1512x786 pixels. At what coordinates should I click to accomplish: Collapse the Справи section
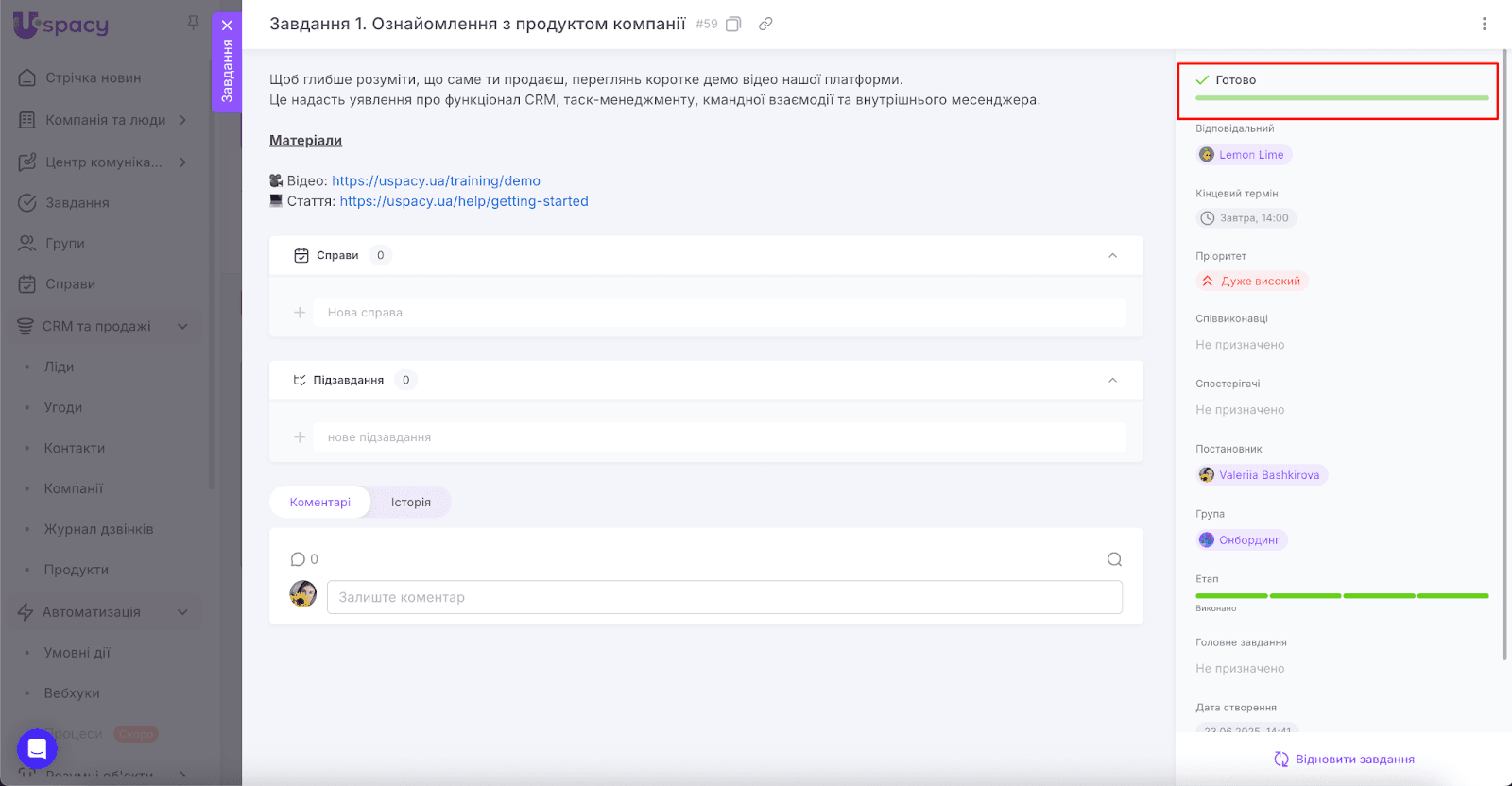(1112, 255)
